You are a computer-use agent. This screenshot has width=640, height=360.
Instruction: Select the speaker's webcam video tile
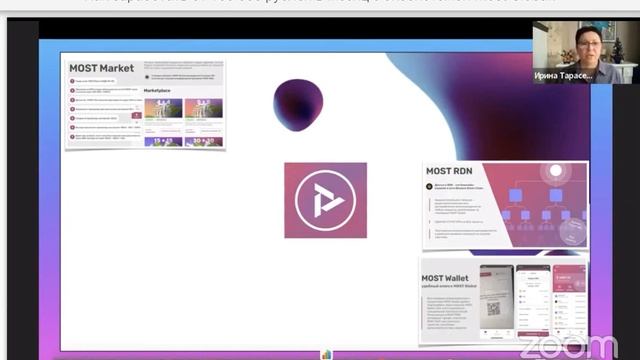coord(586,52)
